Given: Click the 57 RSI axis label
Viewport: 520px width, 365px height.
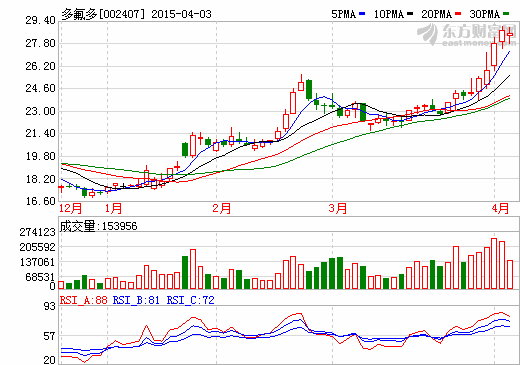Looking at the screenshot, I should 49,336.
